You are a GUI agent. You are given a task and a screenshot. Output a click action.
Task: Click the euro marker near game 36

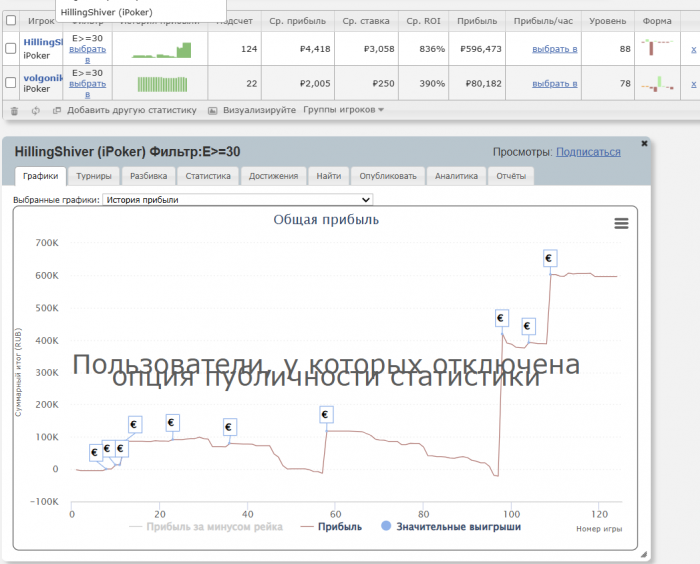coord(229,427)
